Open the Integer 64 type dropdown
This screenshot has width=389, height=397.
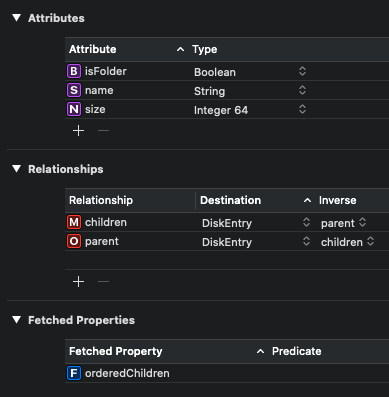[250, 110]
